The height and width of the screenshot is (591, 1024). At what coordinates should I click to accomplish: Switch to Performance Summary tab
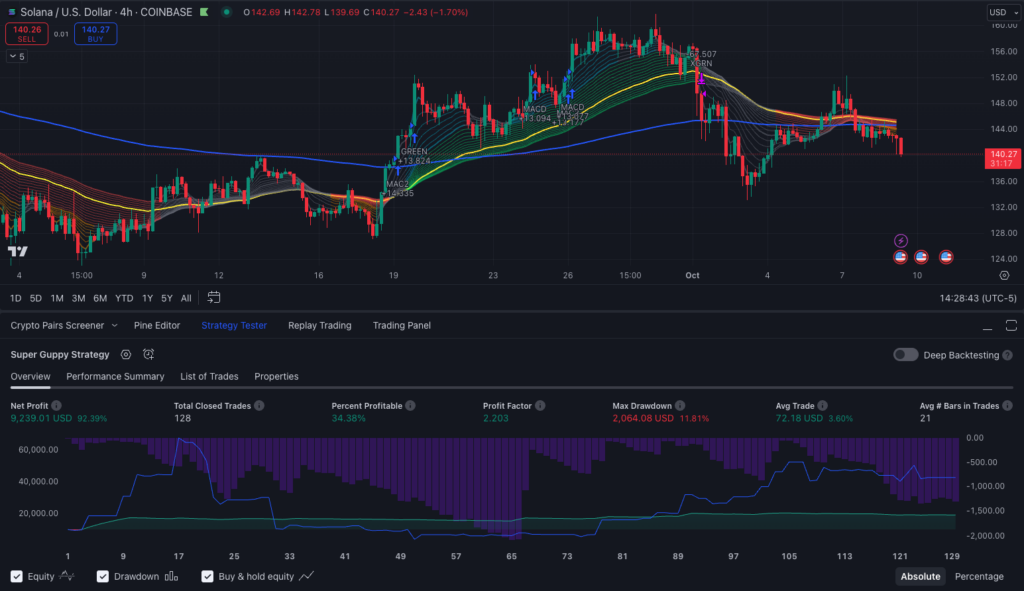point(115,376)
